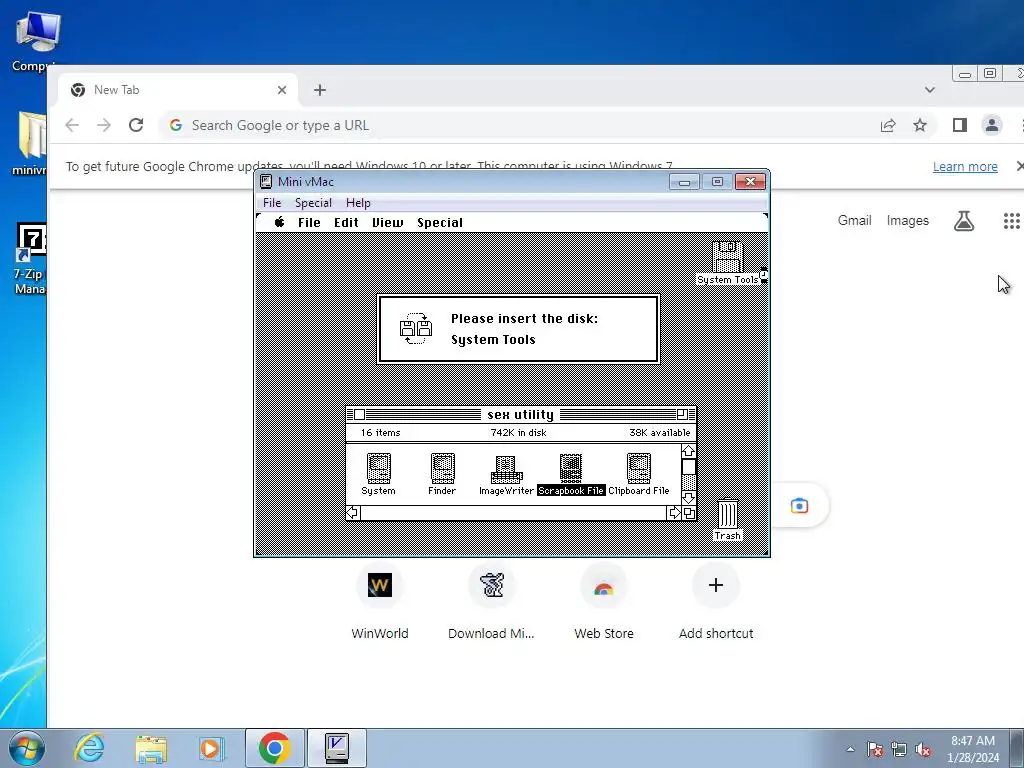This screenshot has width=1024, height=768.
Task: Select the Finder file icon
Action: [442, 474]
